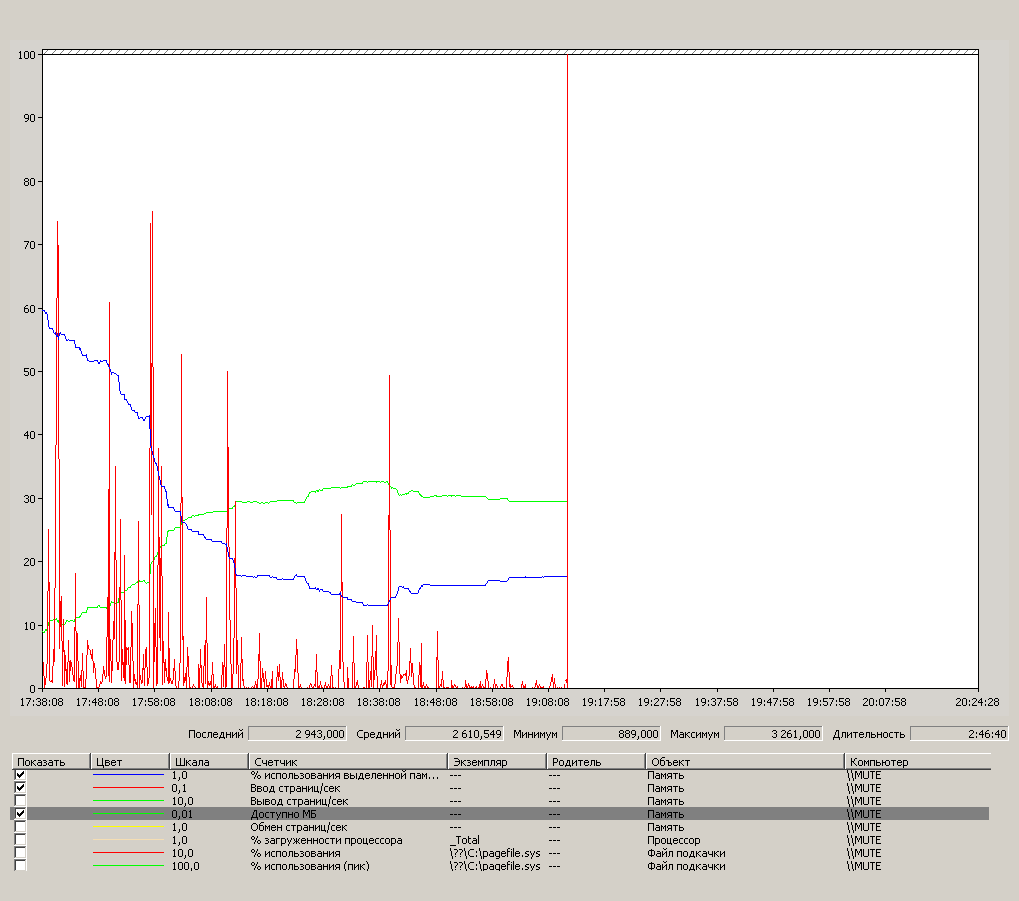Toggle the 'Доступно МБ' counter checkbox
Viewport: 1019px width, 901px height.
pyautogui.click(x=20, y=814)
